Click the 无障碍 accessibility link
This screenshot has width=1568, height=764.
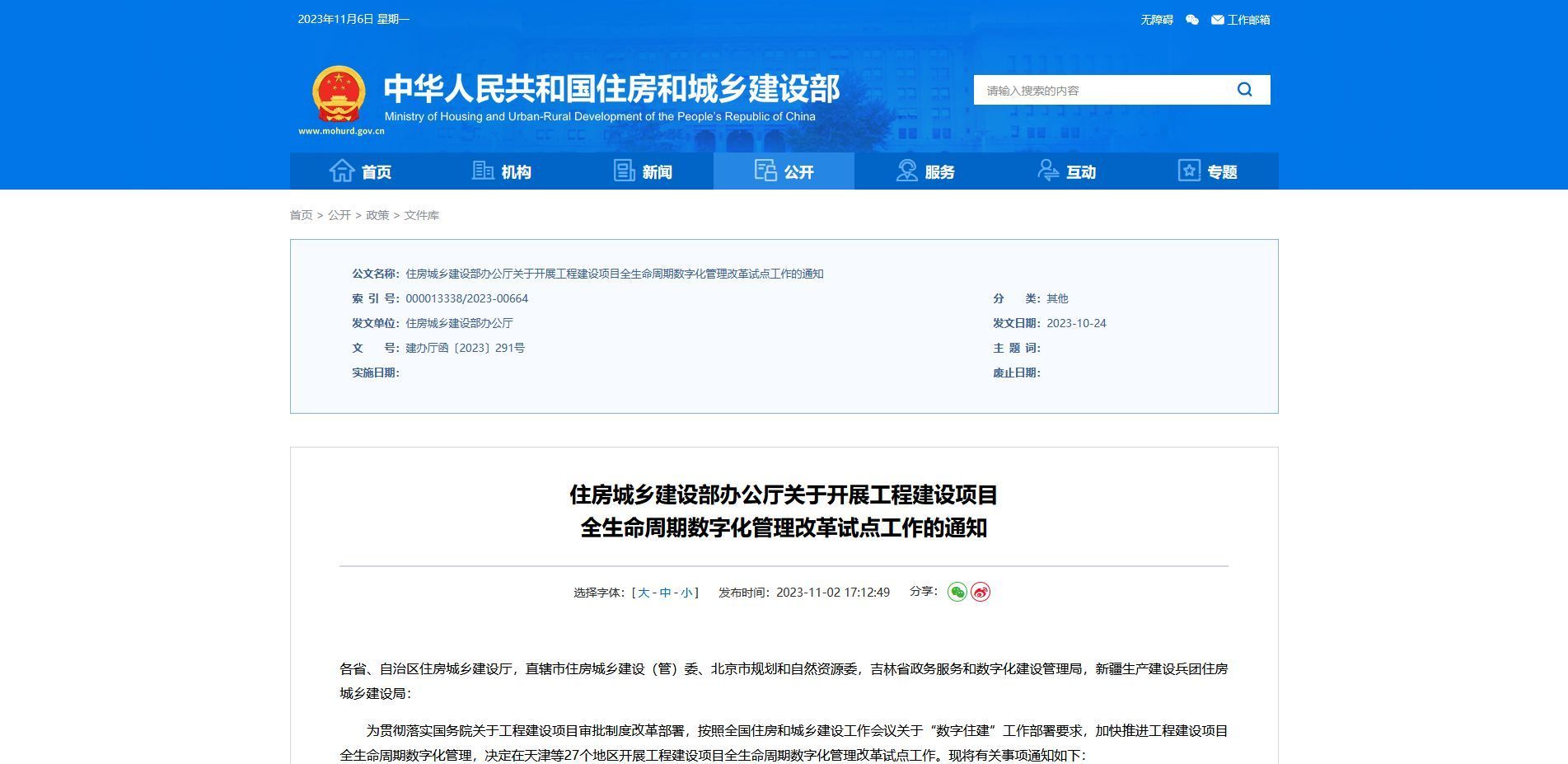[x=1157, y=20]
